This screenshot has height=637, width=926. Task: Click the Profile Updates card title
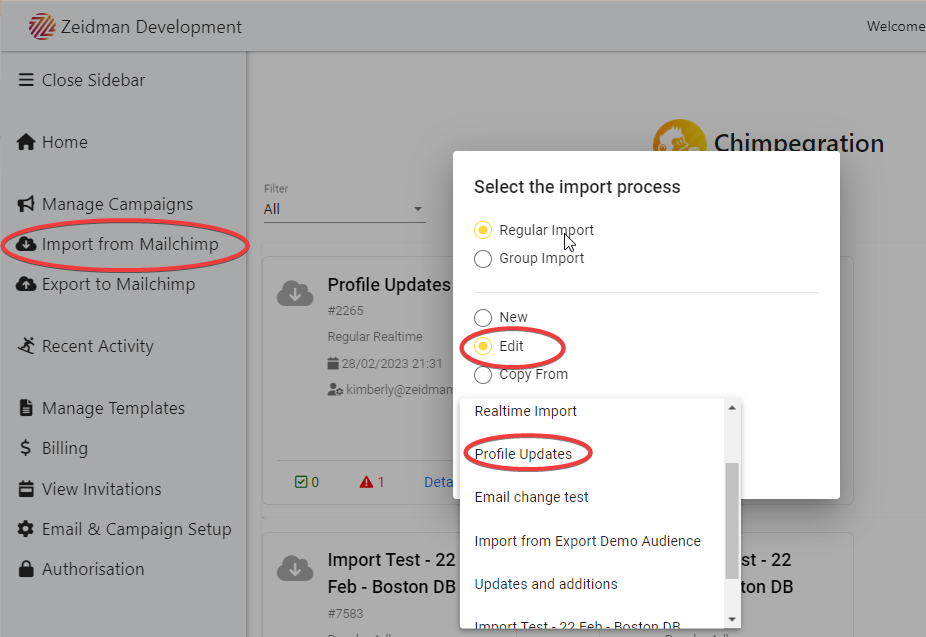click(x=389, y=285)
